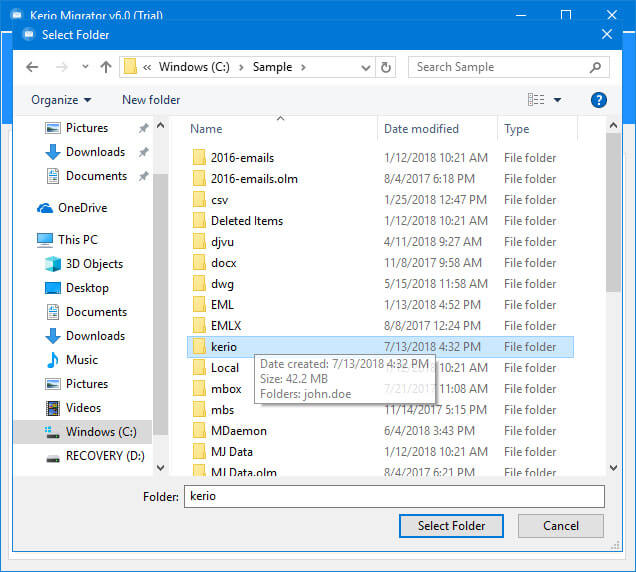Cancel the Select Folder dialog
Screen dimensions: 636x572
[561, 526]
